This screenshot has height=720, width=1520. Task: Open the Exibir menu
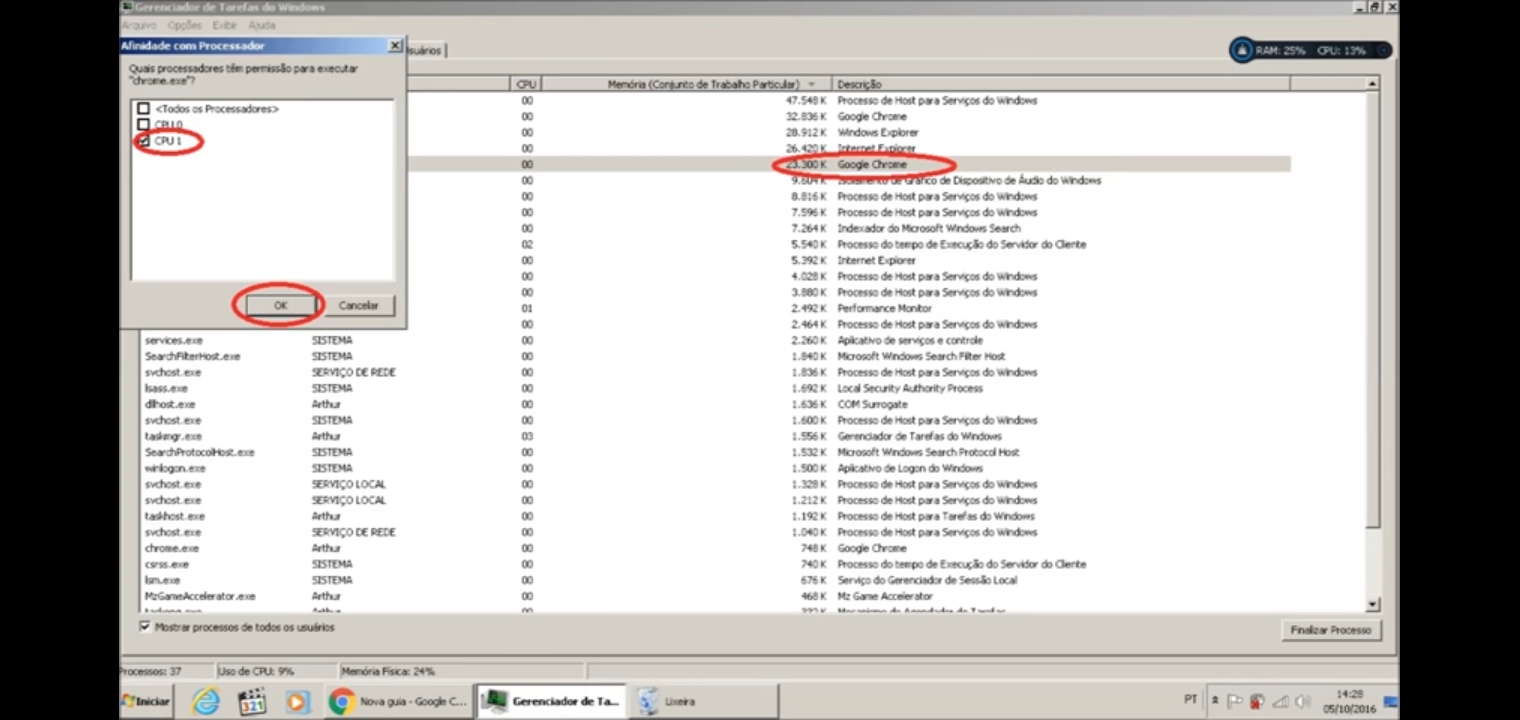(x=225, y=25)
